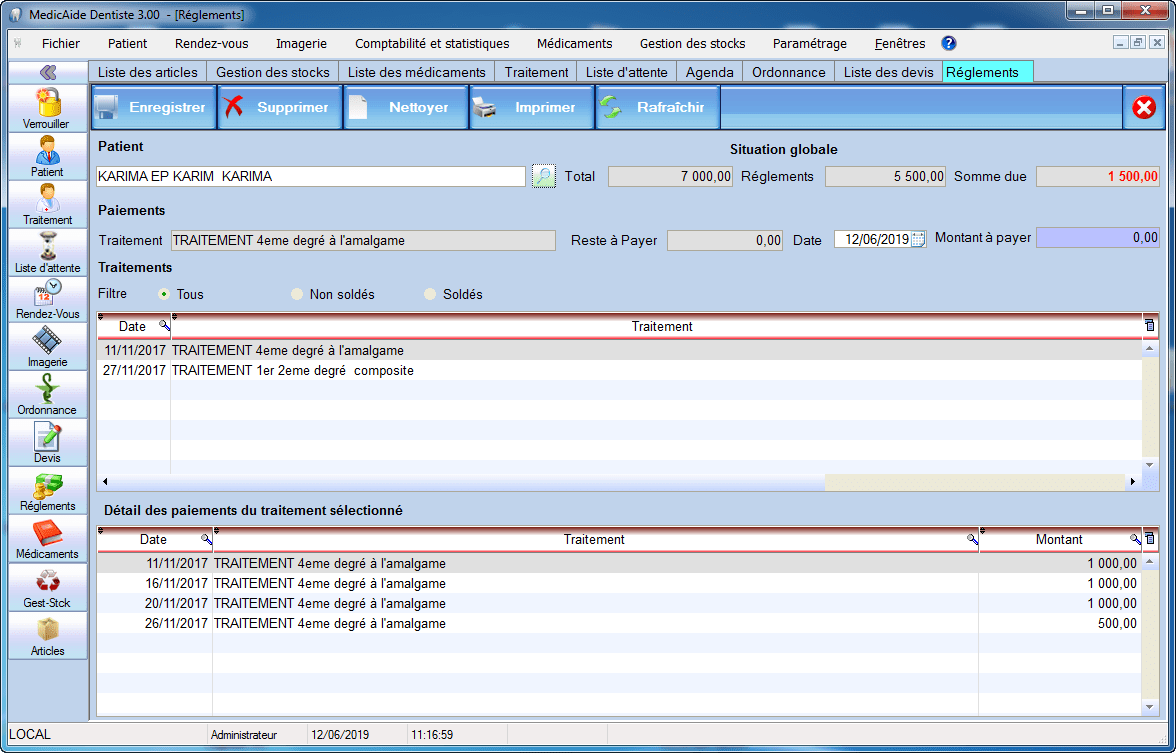Select the Non soldés filter radio button
1176x753 pixels.
coord(297,294)
